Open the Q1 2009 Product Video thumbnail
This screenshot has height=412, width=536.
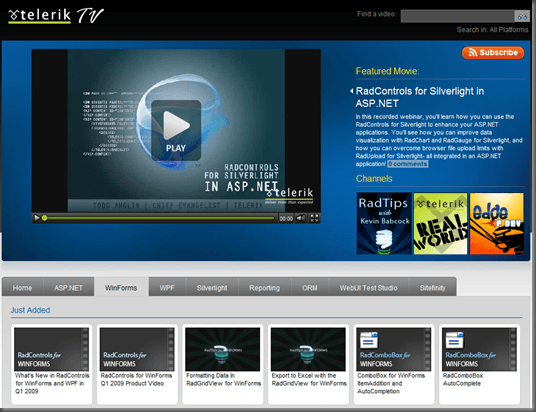(x=137, y=349)
